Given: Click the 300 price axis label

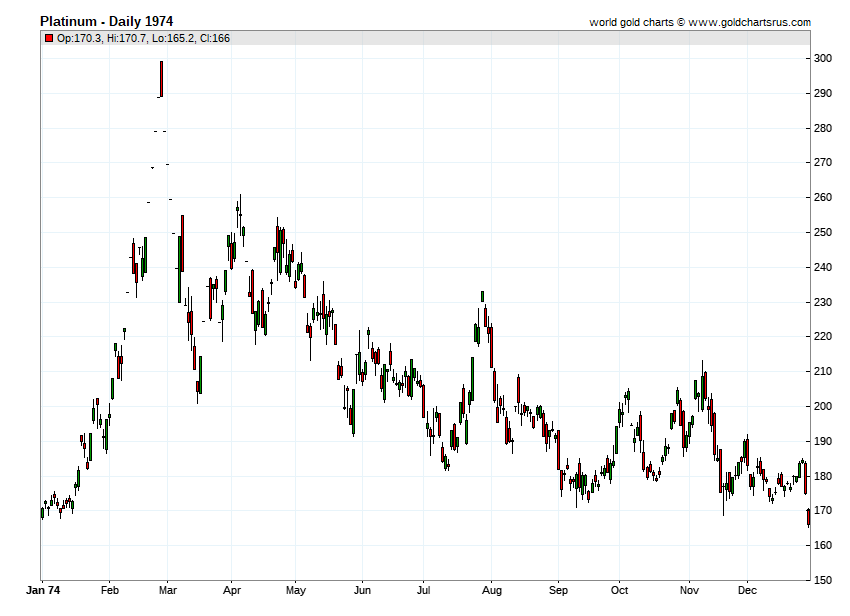Looking at the screenshot, I should pyautogui.click(x=823, y=59).
